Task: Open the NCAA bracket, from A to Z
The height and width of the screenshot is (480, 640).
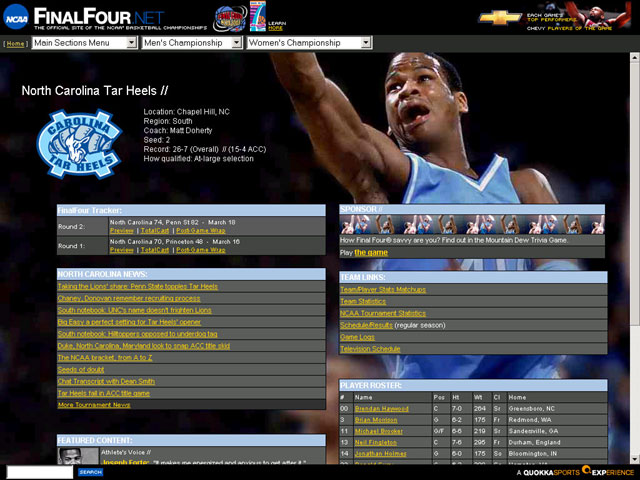Action: coord(105,357)
